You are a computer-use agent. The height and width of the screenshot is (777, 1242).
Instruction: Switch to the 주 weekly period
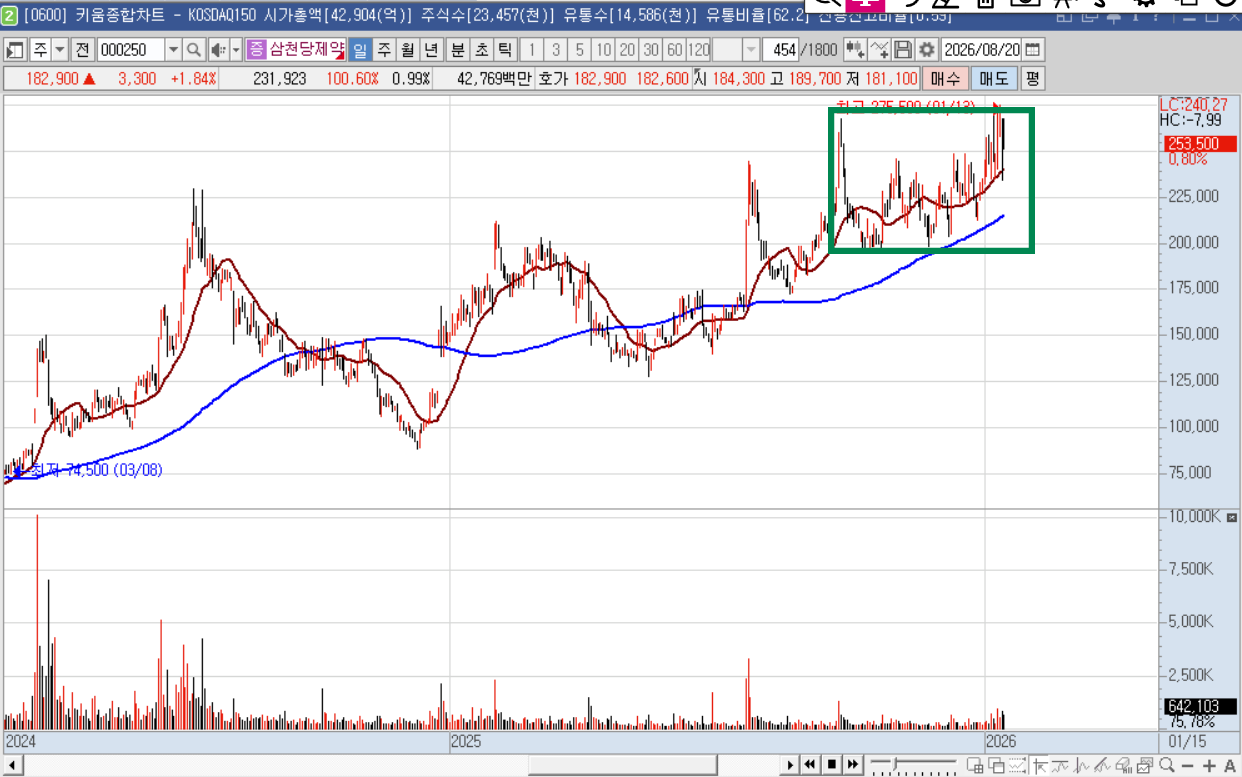[384, 50]
